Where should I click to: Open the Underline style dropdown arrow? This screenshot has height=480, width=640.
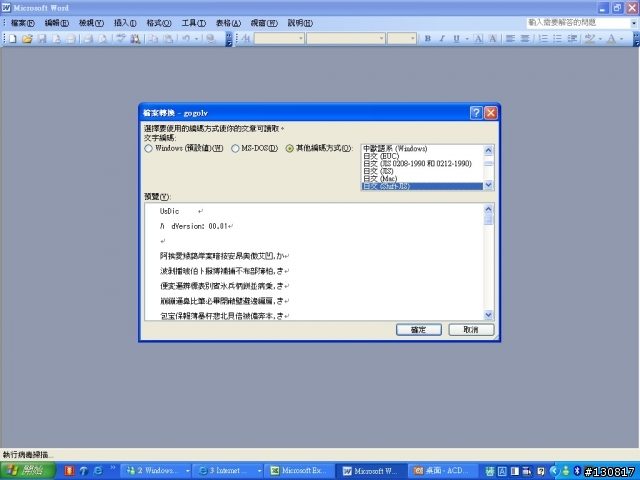[x=467, y=39]
